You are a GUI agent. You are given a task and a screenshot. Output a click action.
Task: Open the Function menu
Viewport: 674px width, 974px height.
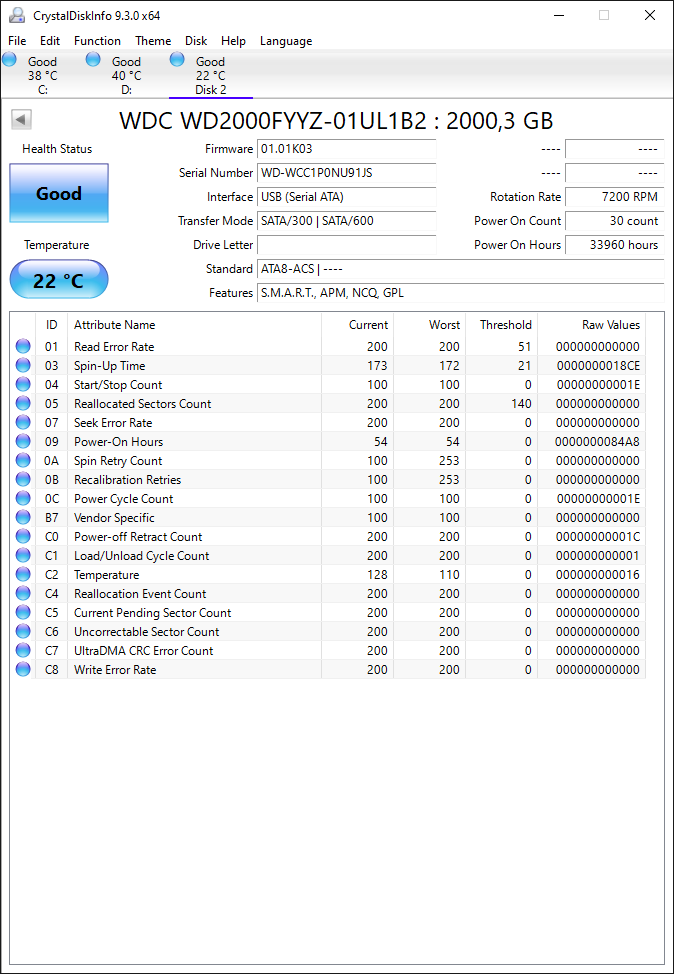98,41
